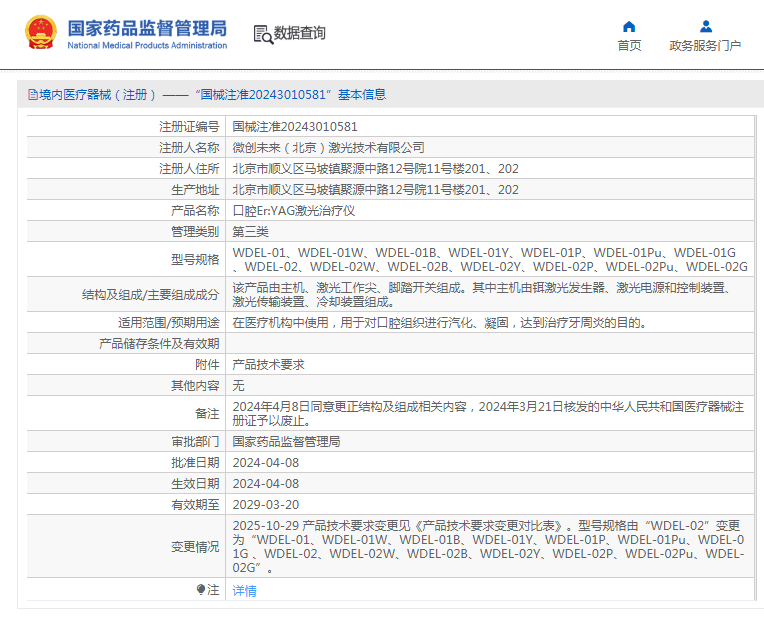Image resolution: width=764 pixels, height=617 pixels.
Task: Select the 适用范围/预期用途 description
Action: pos(439,323)
